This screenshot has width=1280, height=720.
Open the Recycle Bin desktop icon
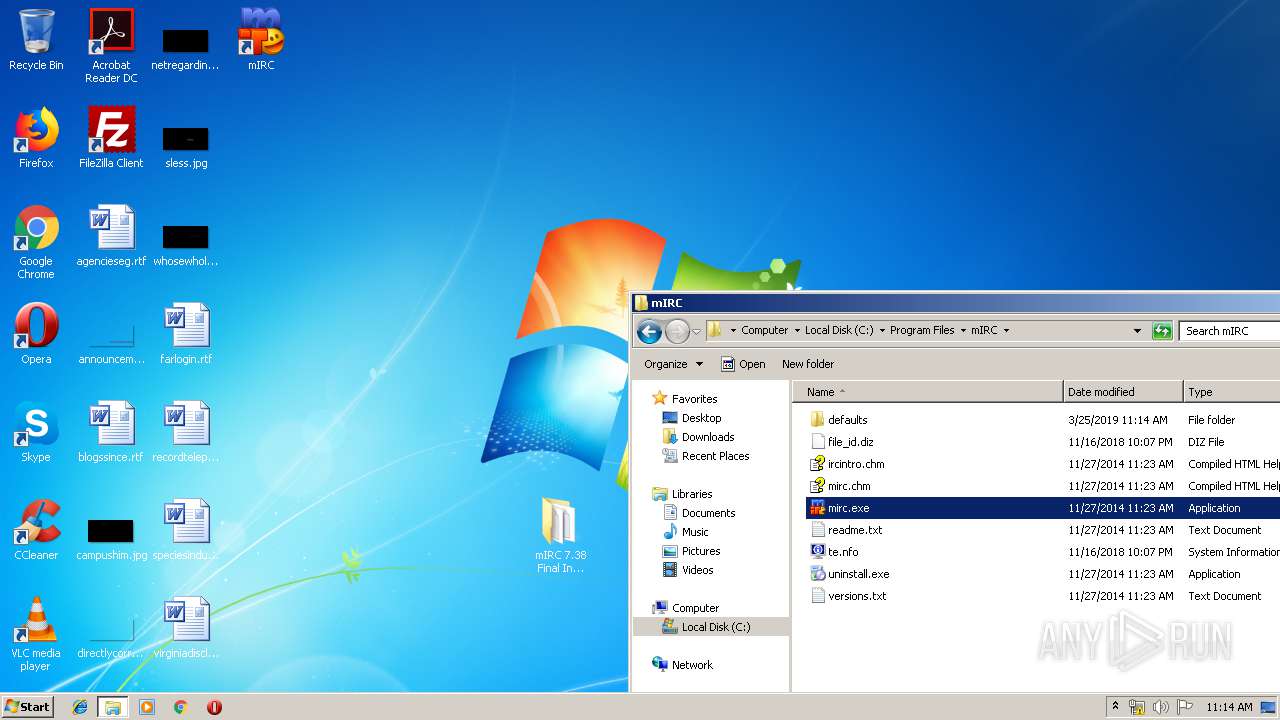[36, 40]
